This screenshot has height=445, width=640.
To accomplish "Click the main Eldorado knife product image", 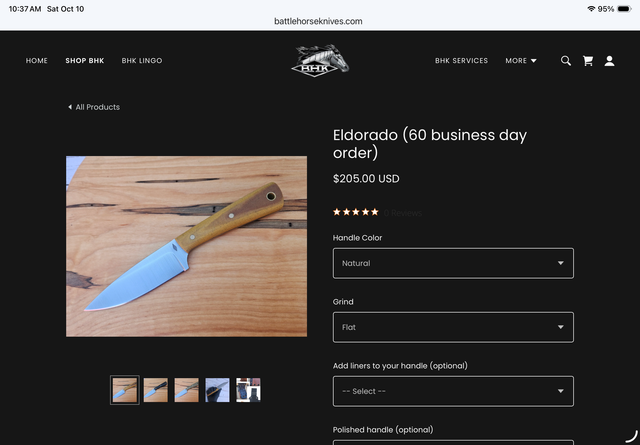I will click(x=187, y=246).
